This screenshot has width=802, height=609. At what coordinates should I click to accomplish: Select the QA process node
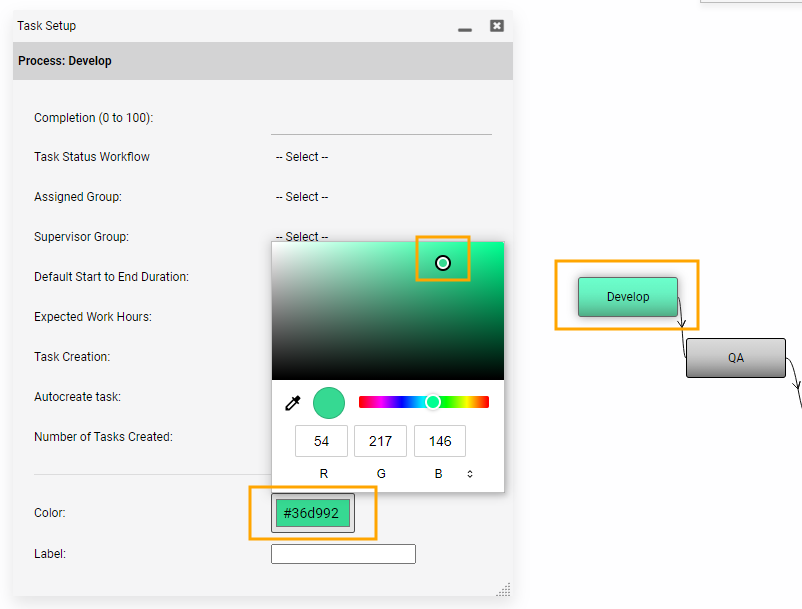736,358
